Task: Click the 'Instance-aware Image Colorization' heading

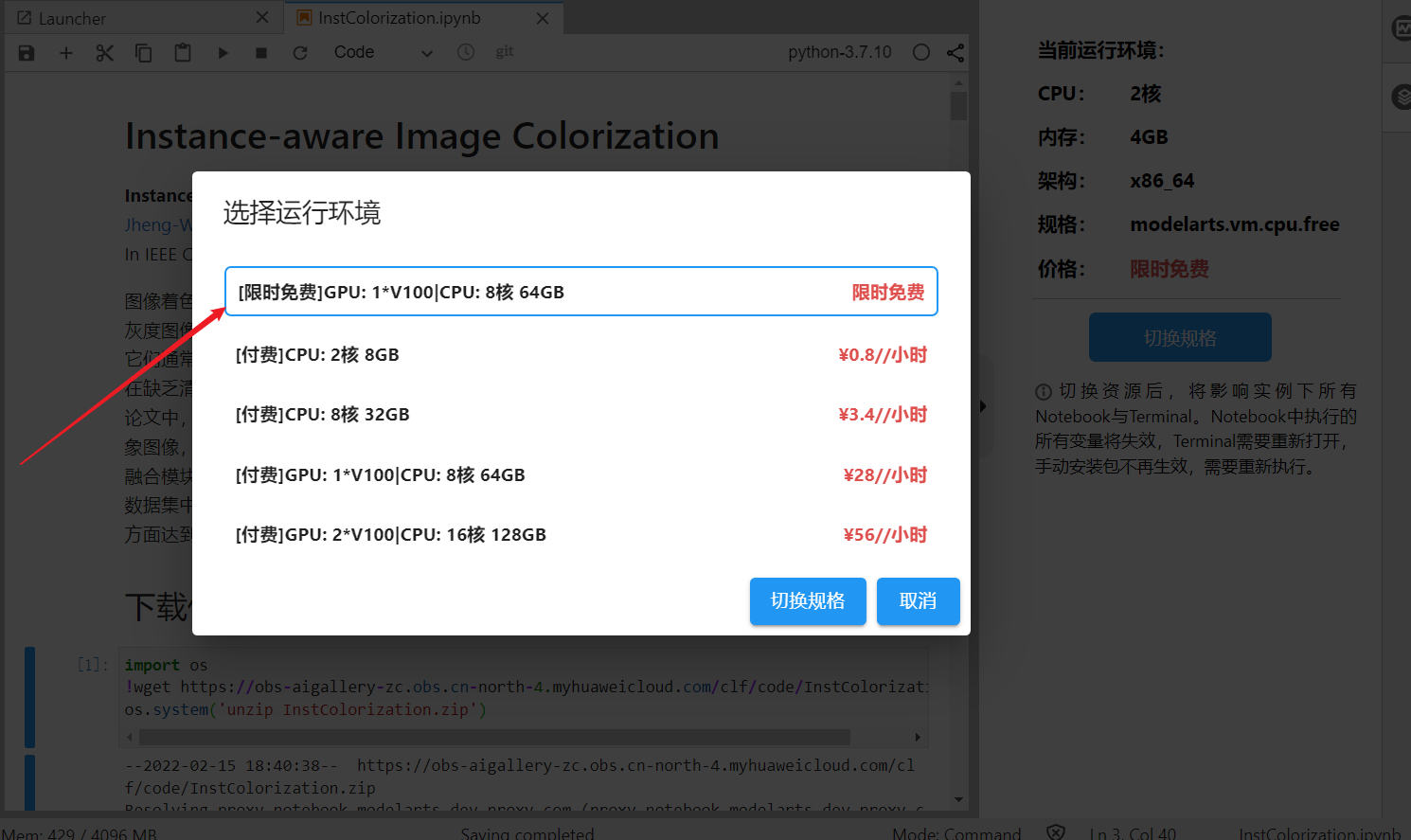Action: (x=422, y=136)
